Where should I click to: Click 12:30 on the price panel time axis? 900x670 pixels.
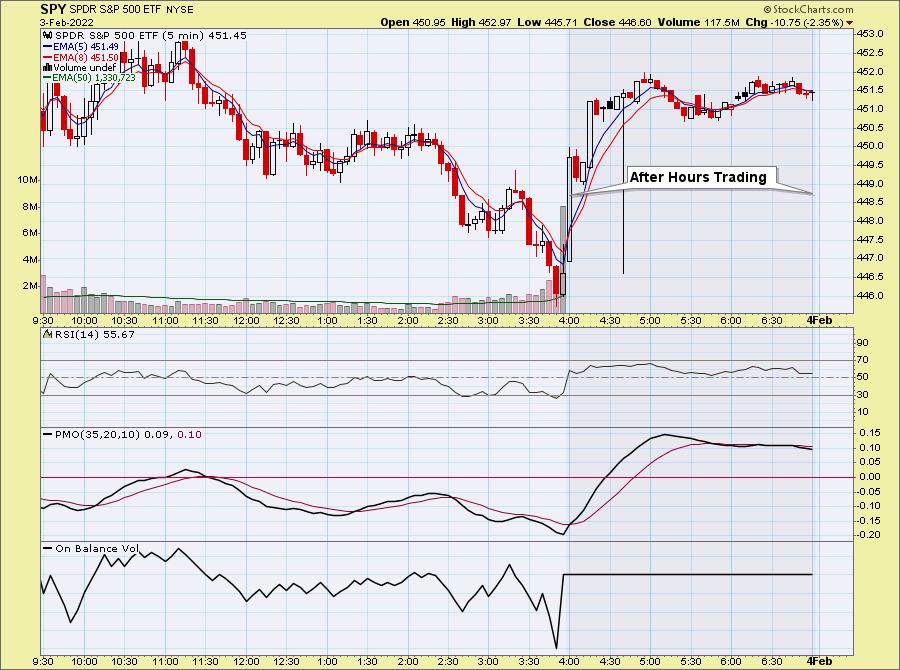[286, 320]
